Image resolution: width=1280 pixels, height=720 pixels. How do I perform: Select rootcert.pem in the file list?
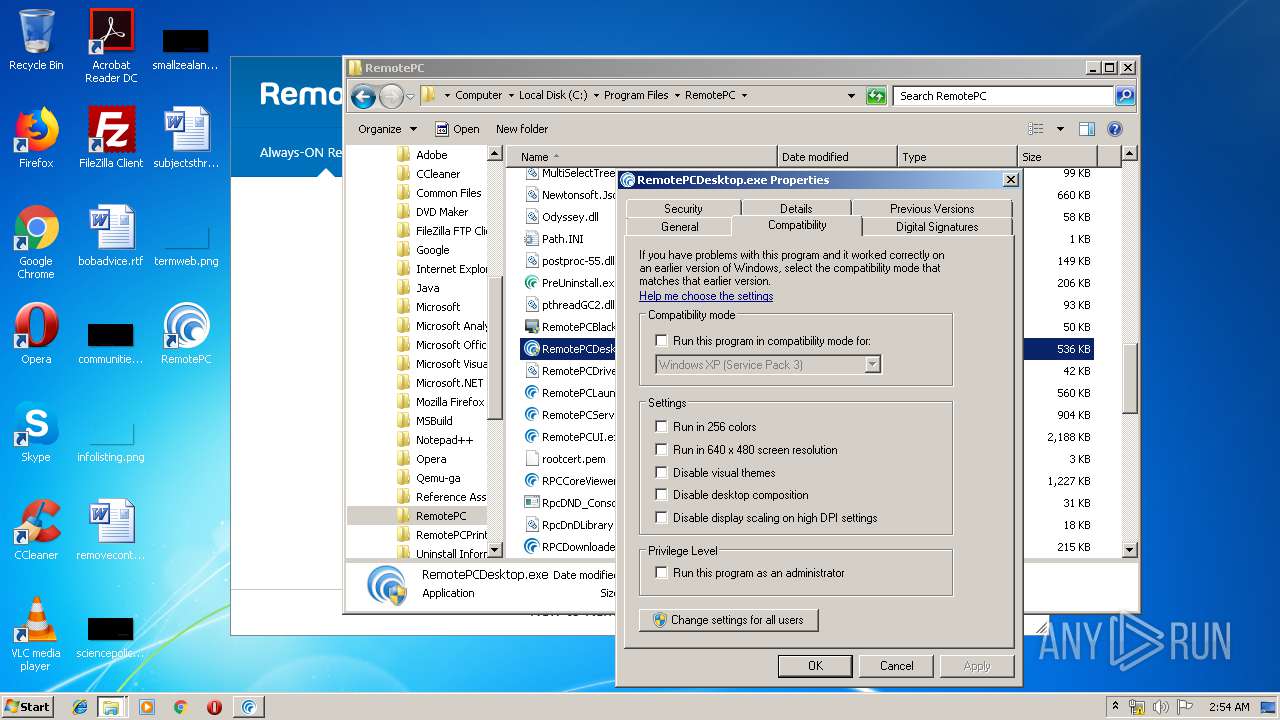click(573, 459)
